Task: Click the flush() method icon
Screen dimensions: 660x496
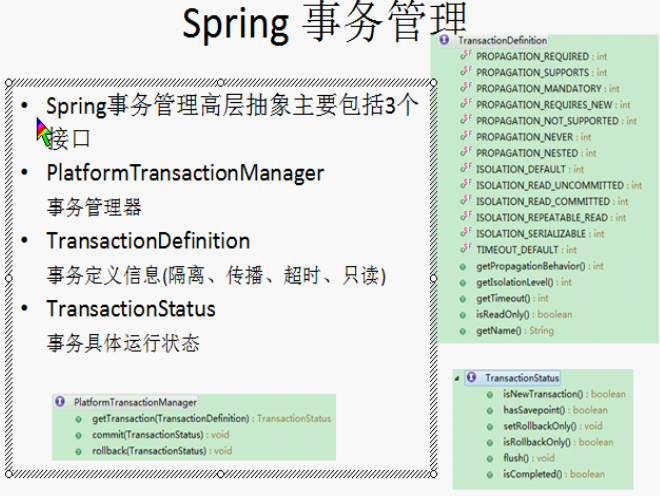Action: tap(490, 459)
